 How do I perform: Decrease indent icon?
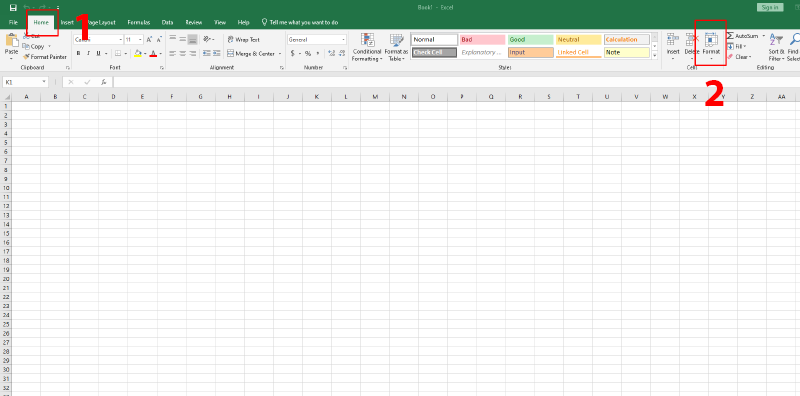click(207, 53)
